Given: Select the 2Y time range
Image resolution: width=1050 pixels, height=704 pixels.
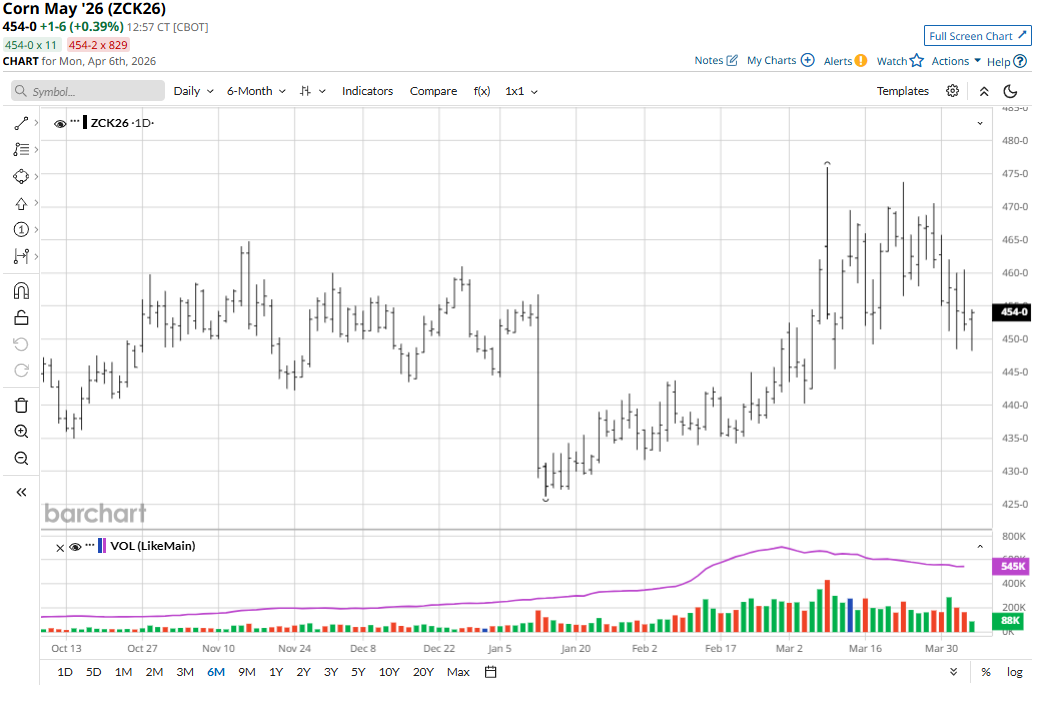Looking at the screenshot, I should tap(303, 672).
